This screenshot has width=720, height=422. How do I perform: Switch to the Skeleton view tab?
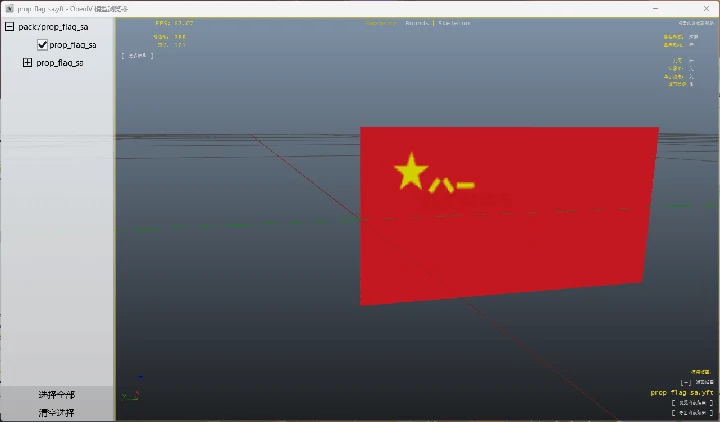454,23
